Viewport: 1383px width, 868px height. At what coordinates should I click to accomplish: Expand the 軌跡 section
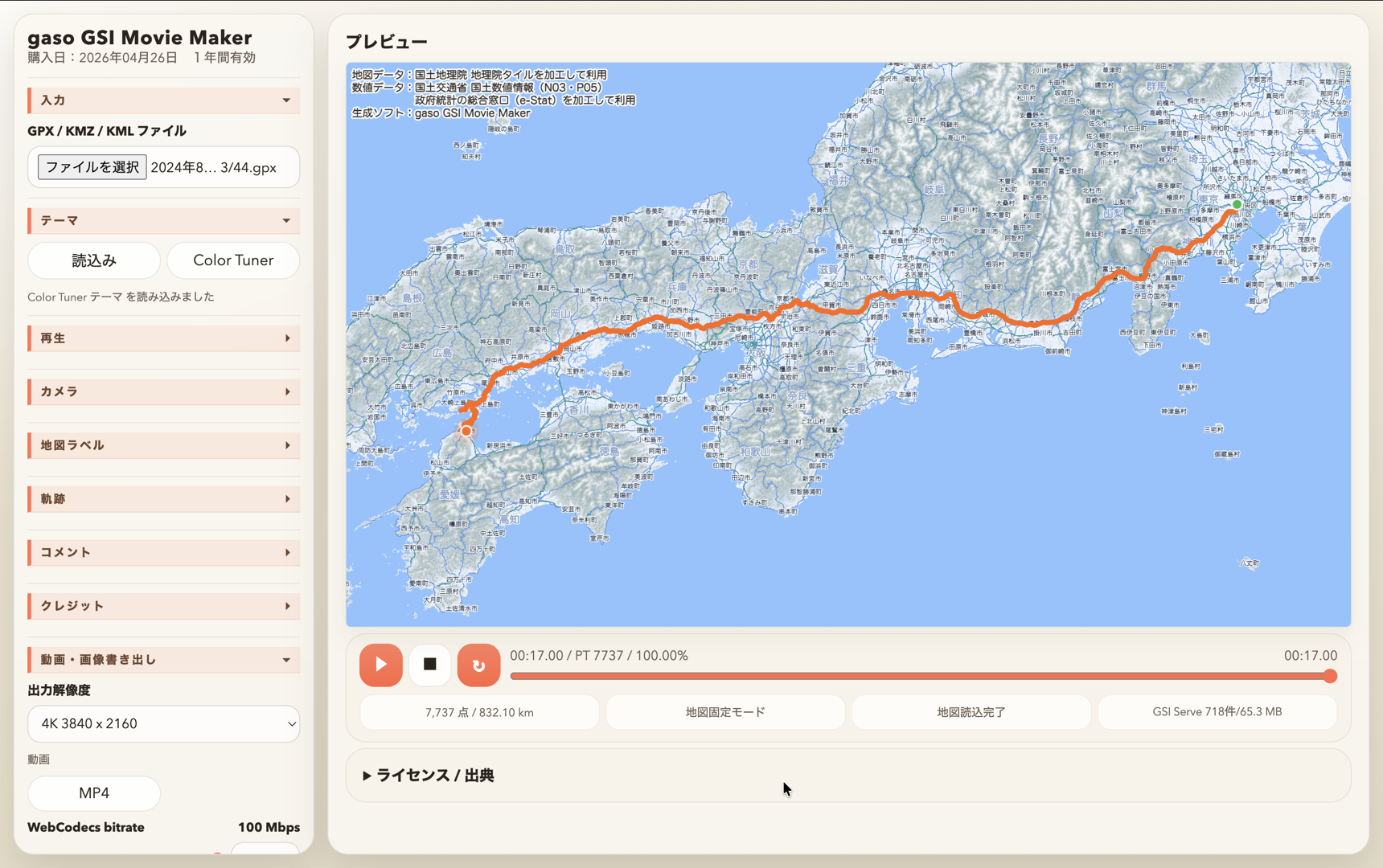pyautogui.click(x=163, y=499)
